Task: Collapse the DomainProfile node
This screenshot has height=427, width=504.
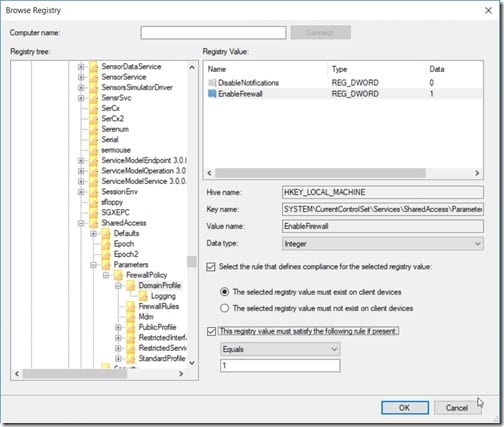Action: coord(118,286)
